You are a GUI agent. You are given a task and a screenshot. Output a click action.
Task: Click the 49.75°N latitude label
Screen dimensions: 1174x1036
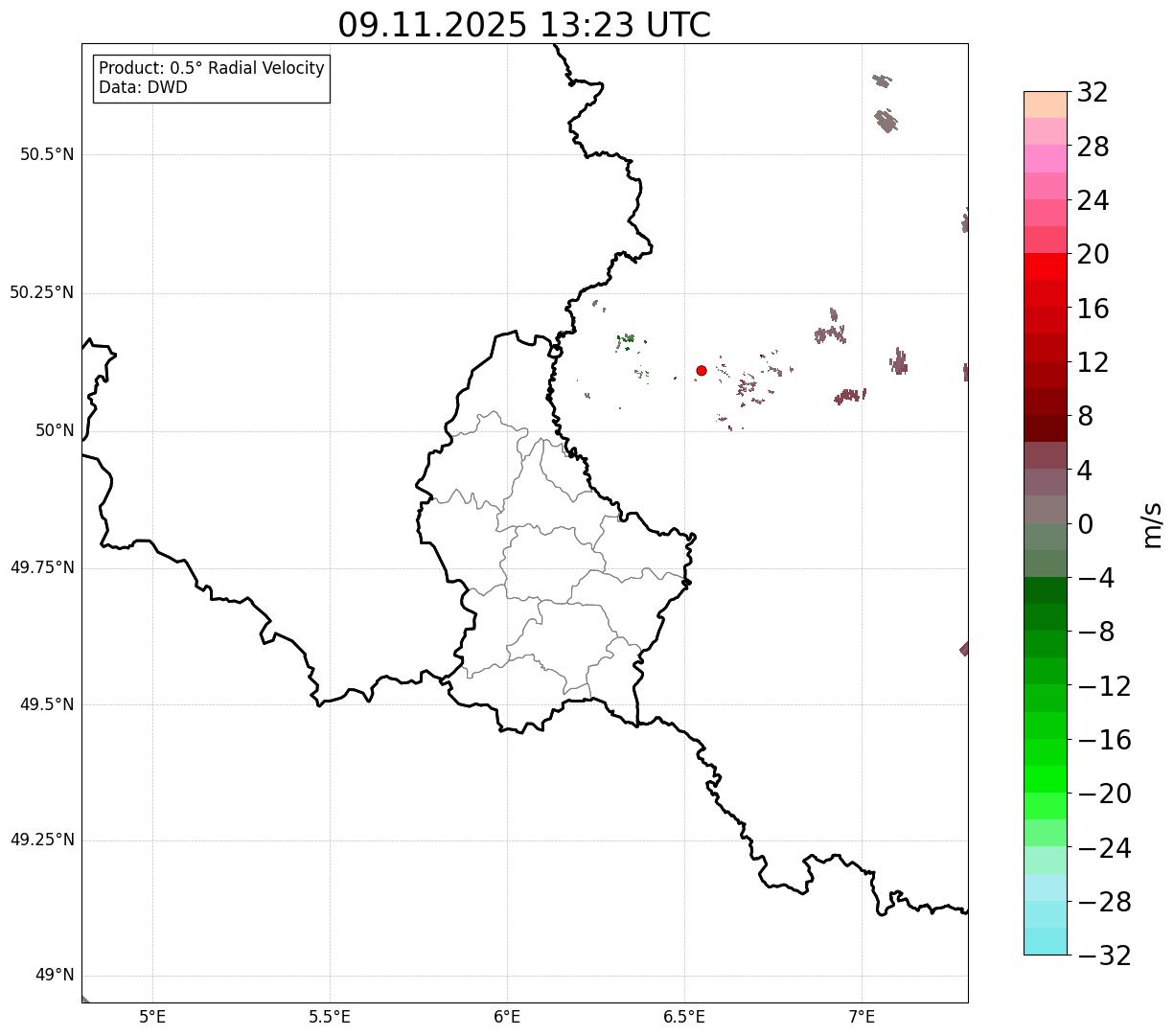(x=42, y=567)
